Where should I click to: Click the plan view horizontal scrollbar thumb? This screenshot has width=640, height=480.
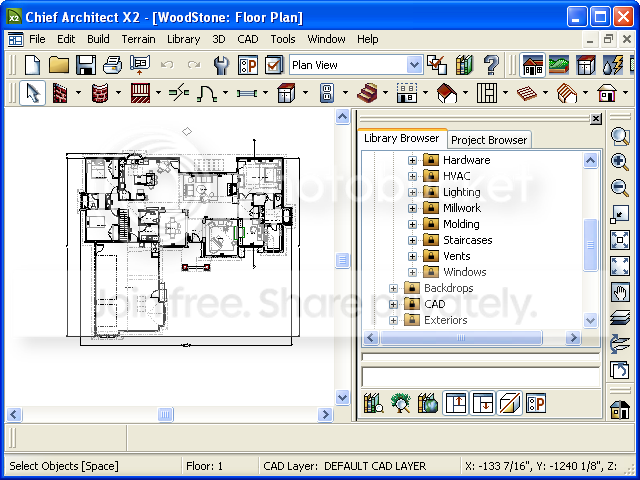pyautogui.click(x=165, y=415)
